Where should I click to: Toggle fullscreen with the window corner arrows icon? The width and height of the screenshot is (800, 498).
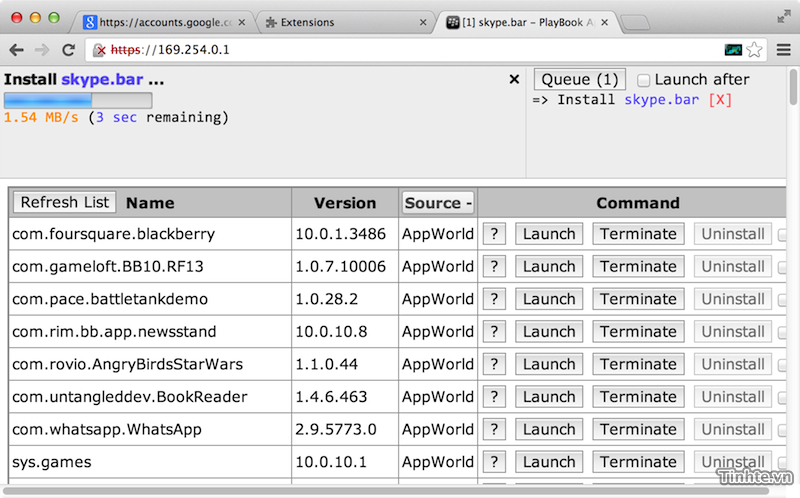[783, 17]
